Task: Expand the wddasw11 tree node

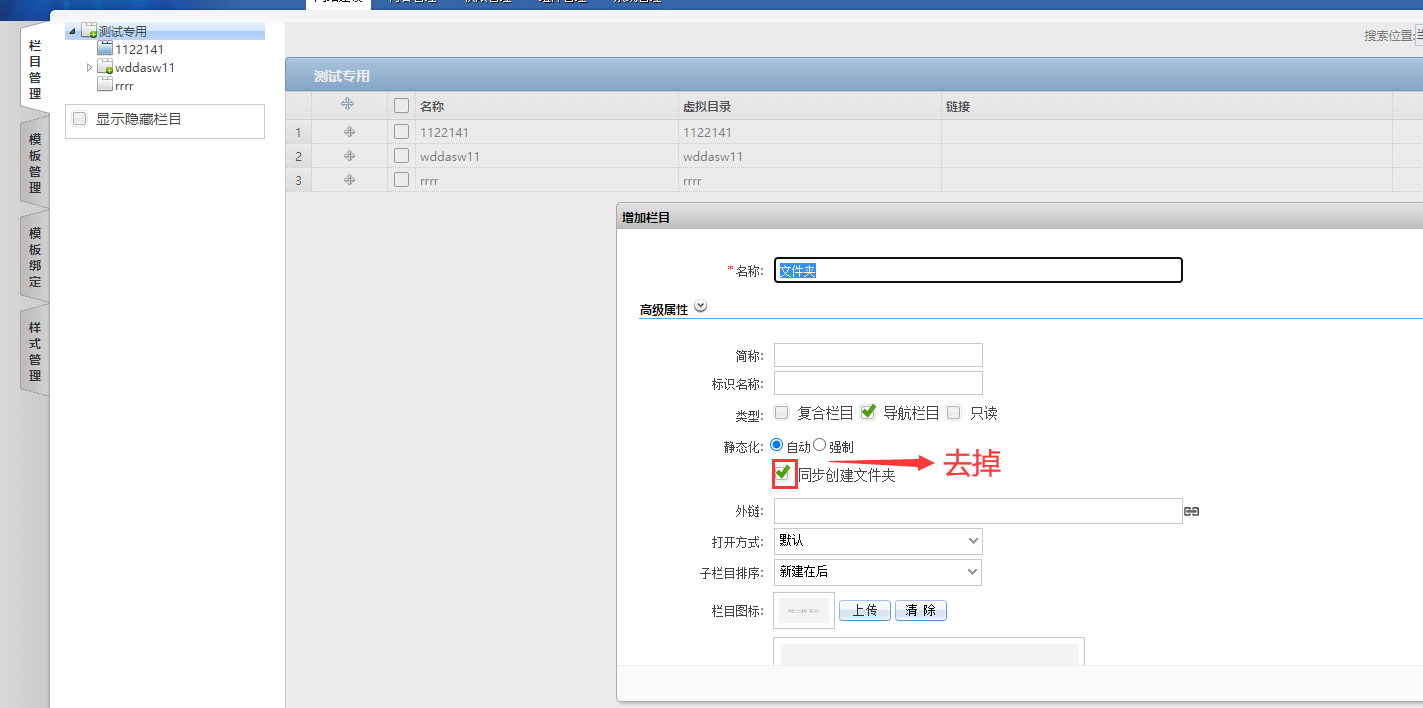Action: (89, 68)
